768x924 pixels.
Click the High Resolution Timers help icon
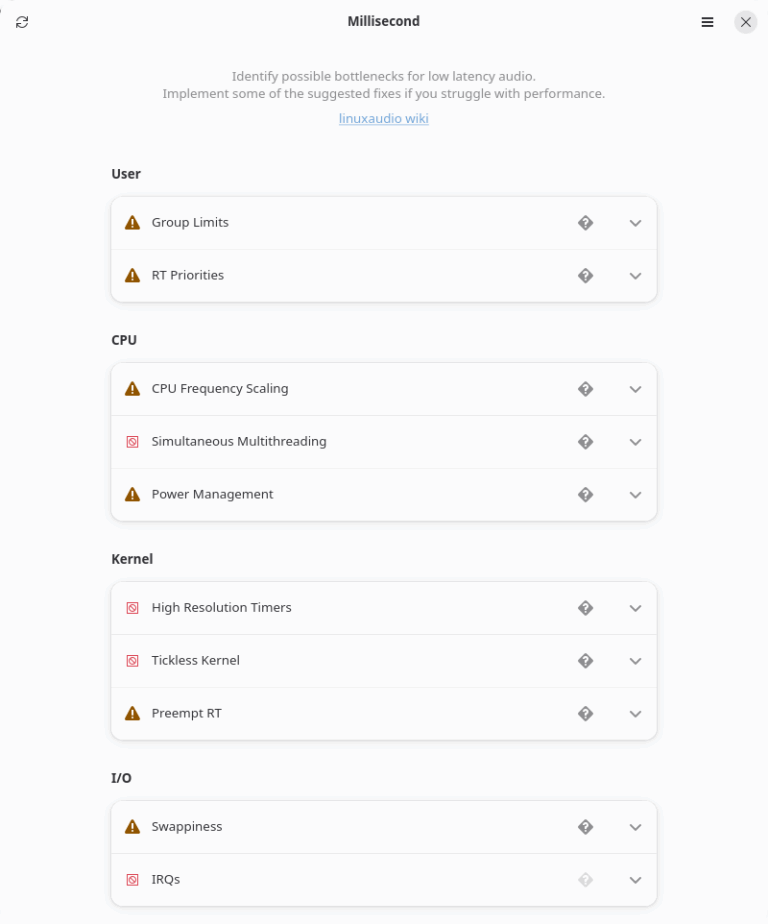586,608
